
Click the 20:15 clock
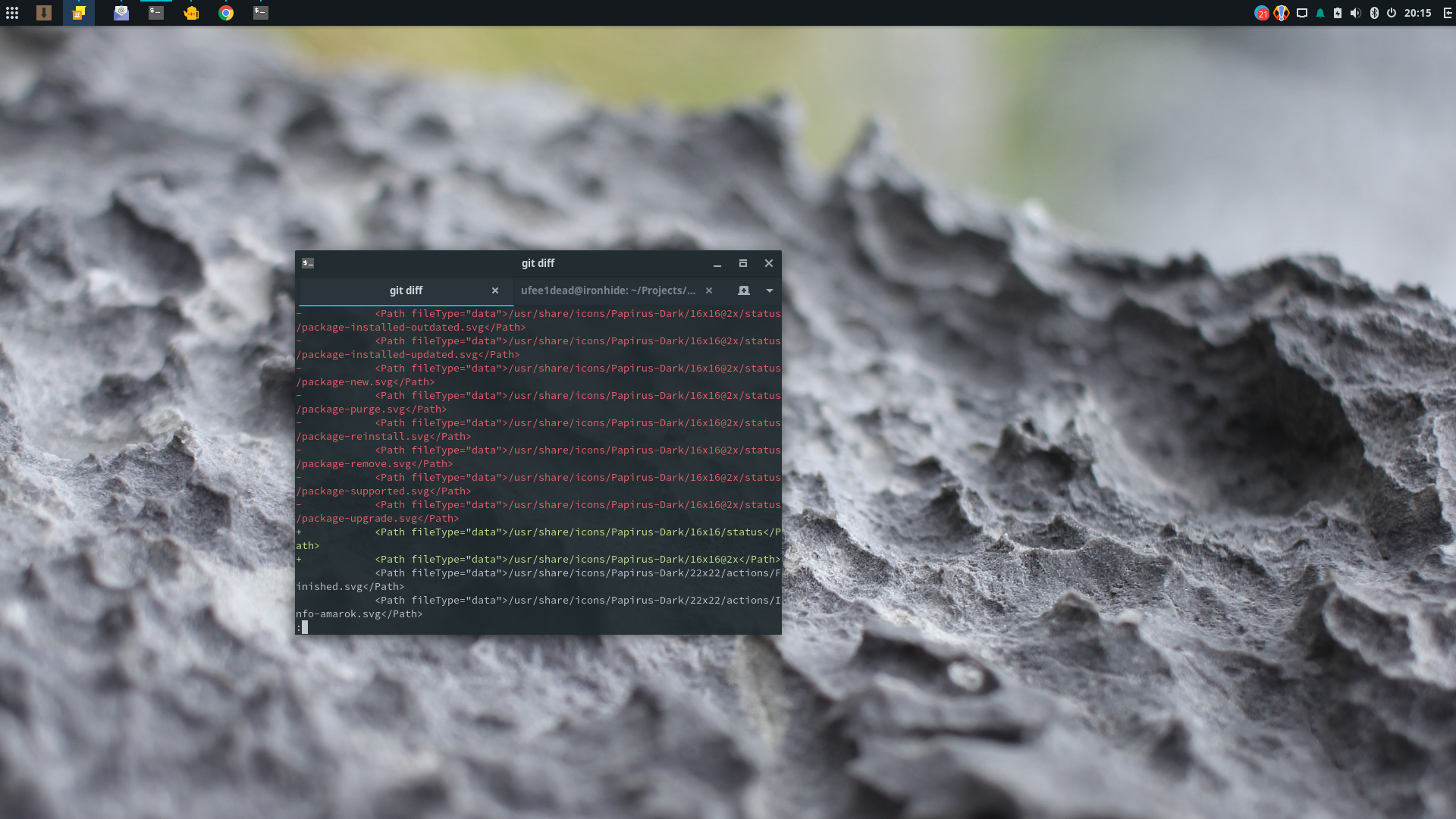[1417, 13]
